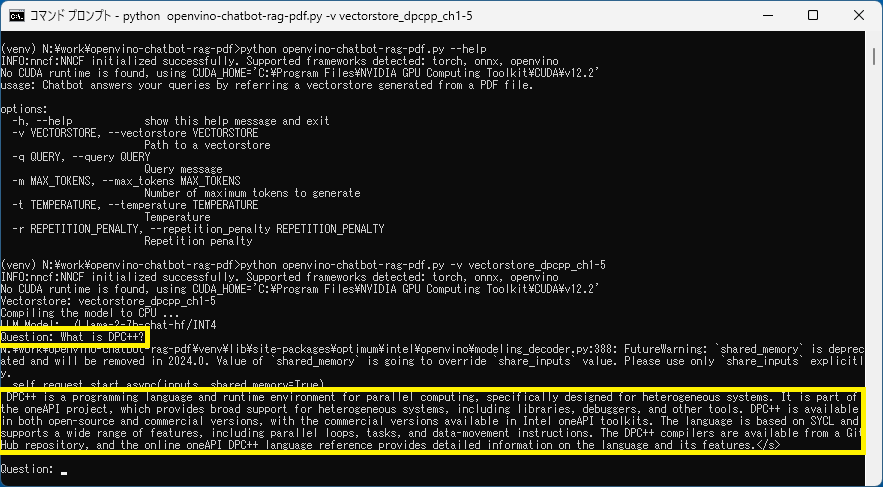This screenshot has height=487, width=883.
Task: Click the 'Temperature' description text
Action: (x=177, y=217)
